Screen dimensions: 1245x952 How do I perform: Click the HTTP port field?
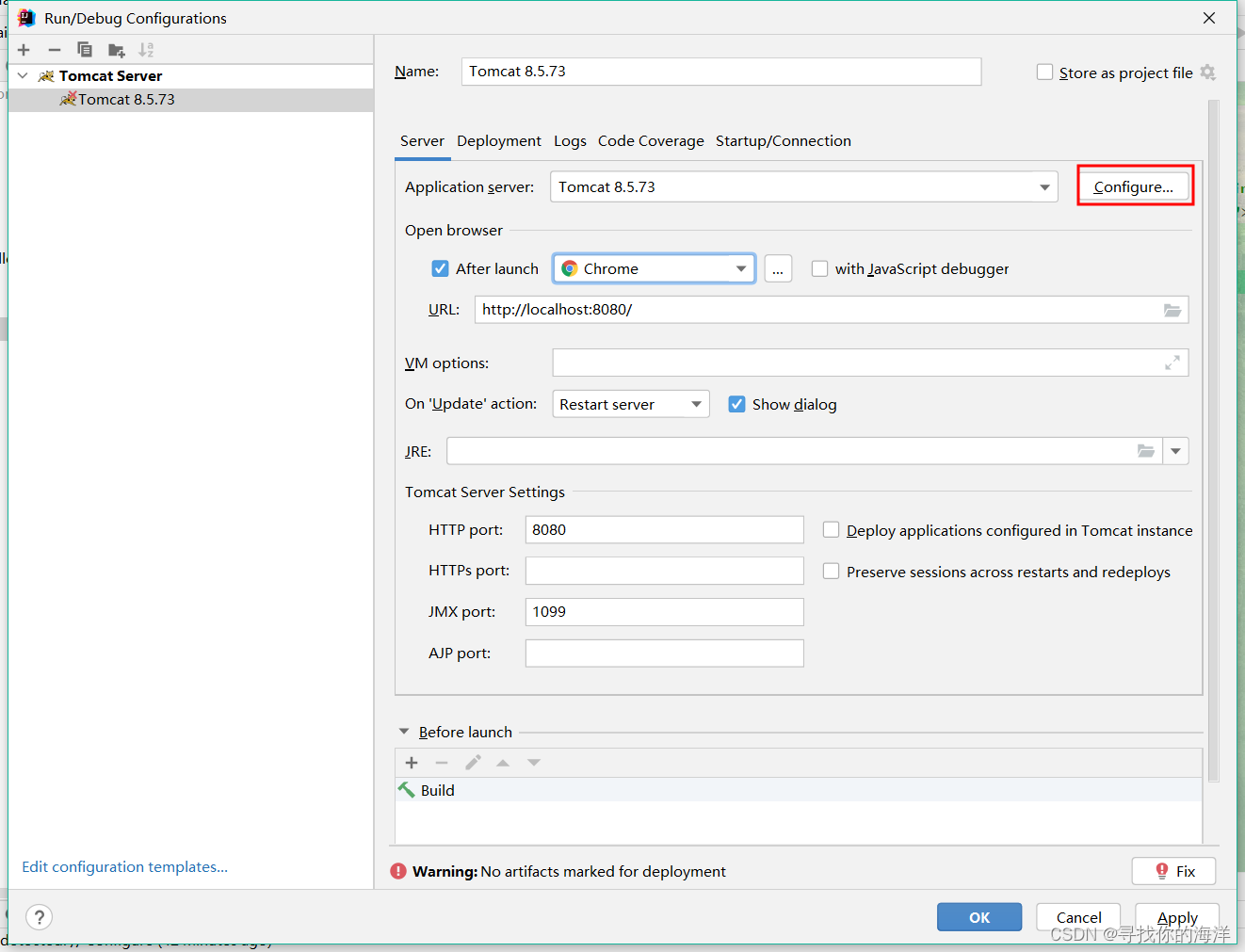(x=665, y=530)
